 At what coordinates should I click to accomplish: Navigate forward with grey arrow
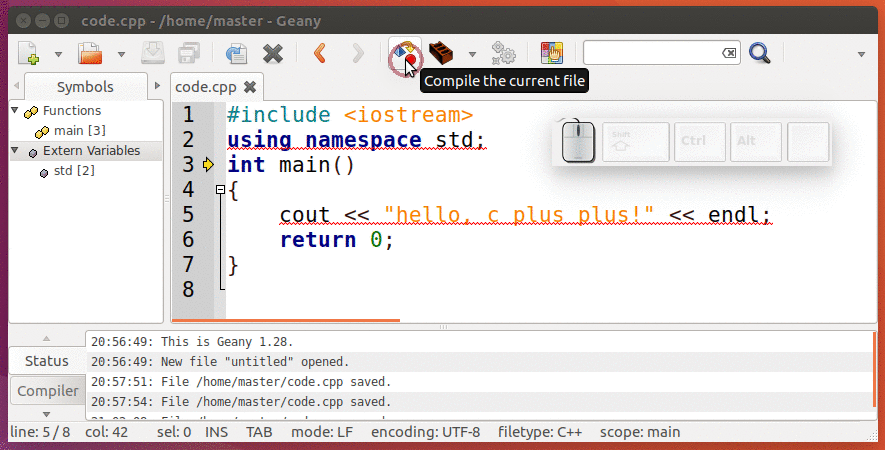358,53
